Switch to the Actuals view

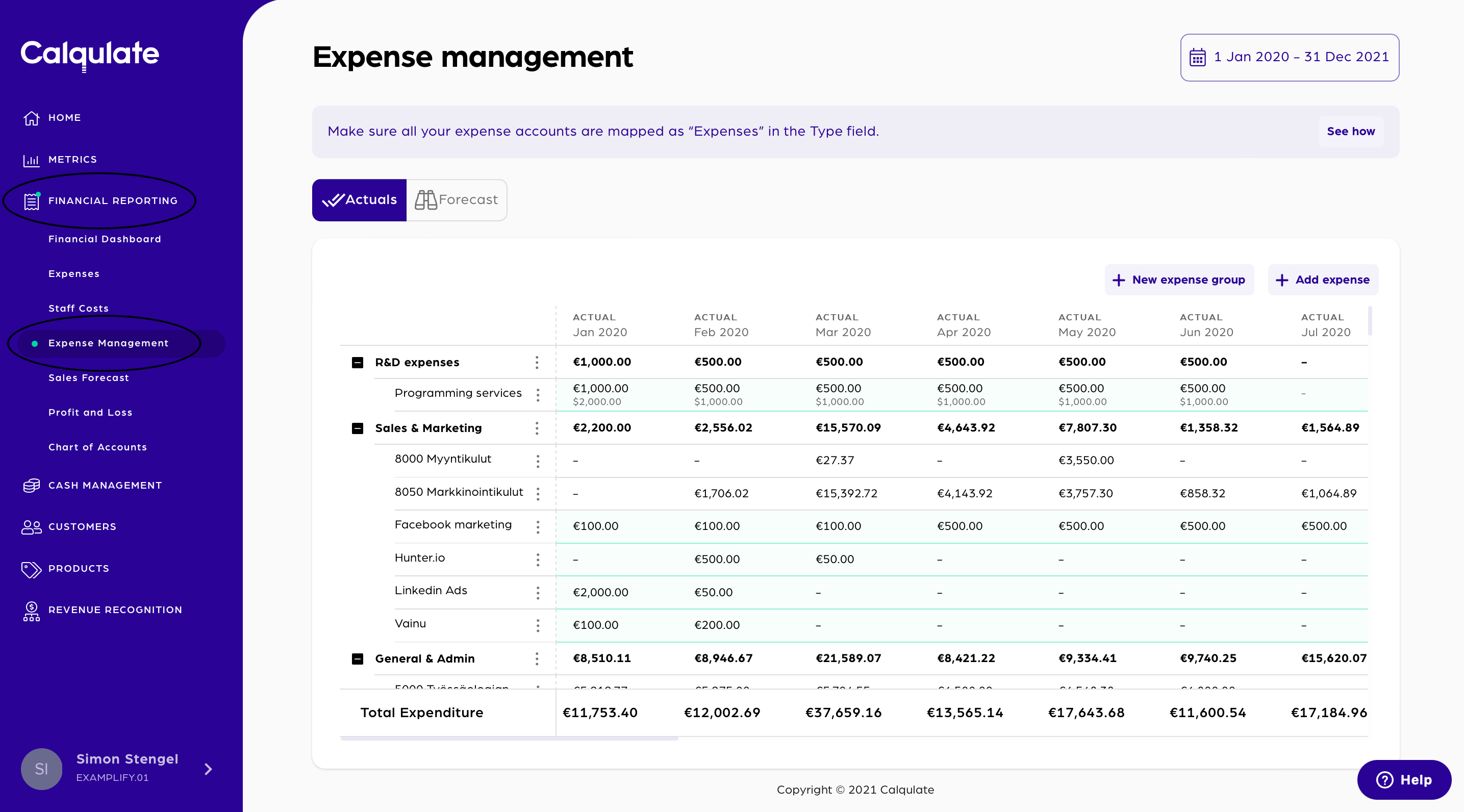(359, 200)
